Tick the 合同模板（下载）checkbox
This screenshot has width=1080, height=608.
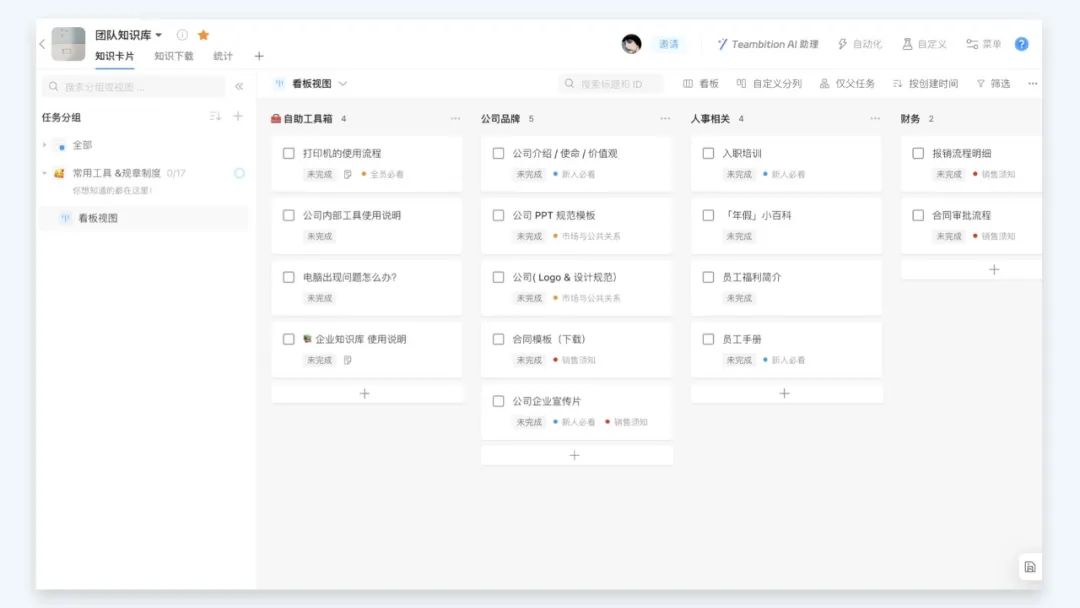(498, 340)
